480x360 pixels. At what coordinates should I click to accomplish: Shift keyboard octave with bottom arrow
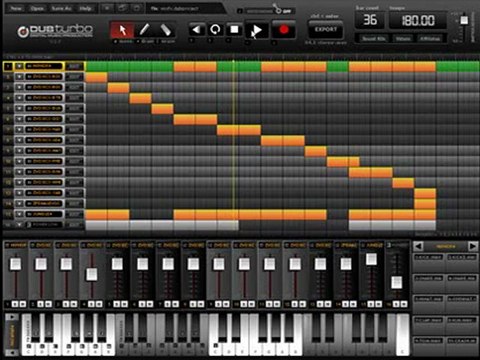click(12, 353)
